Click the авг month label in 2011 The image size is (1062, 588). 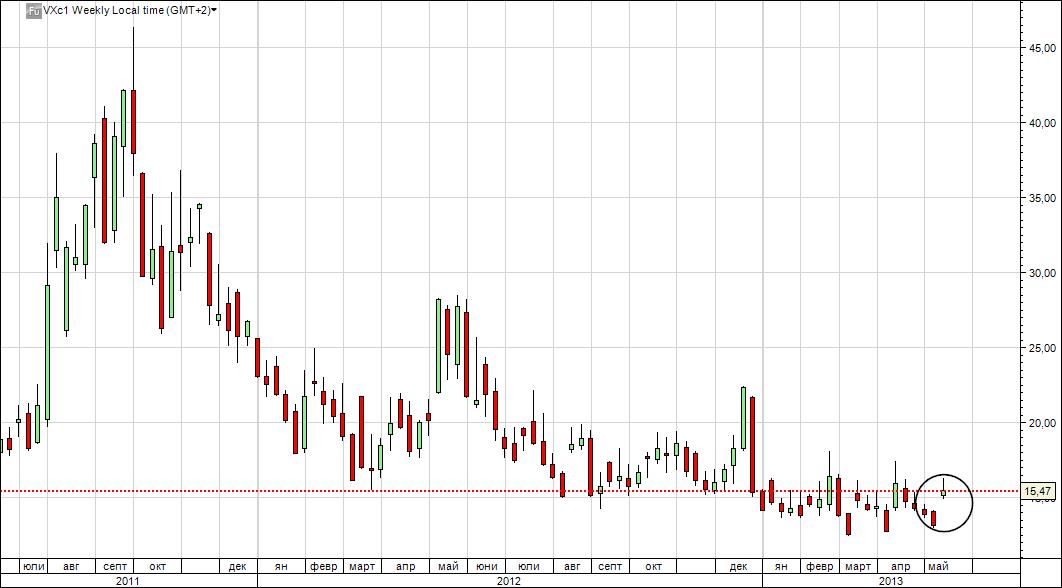tap(70, 566)
